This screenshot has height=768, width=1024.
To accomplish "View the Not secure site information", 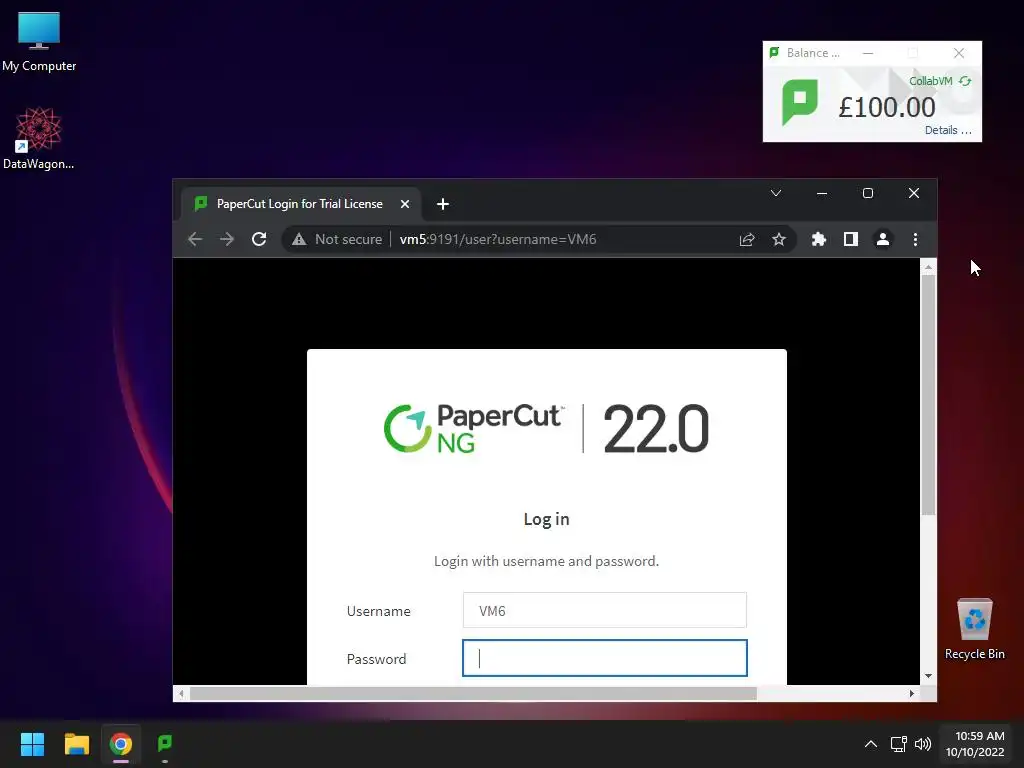I will click(337, 239).
